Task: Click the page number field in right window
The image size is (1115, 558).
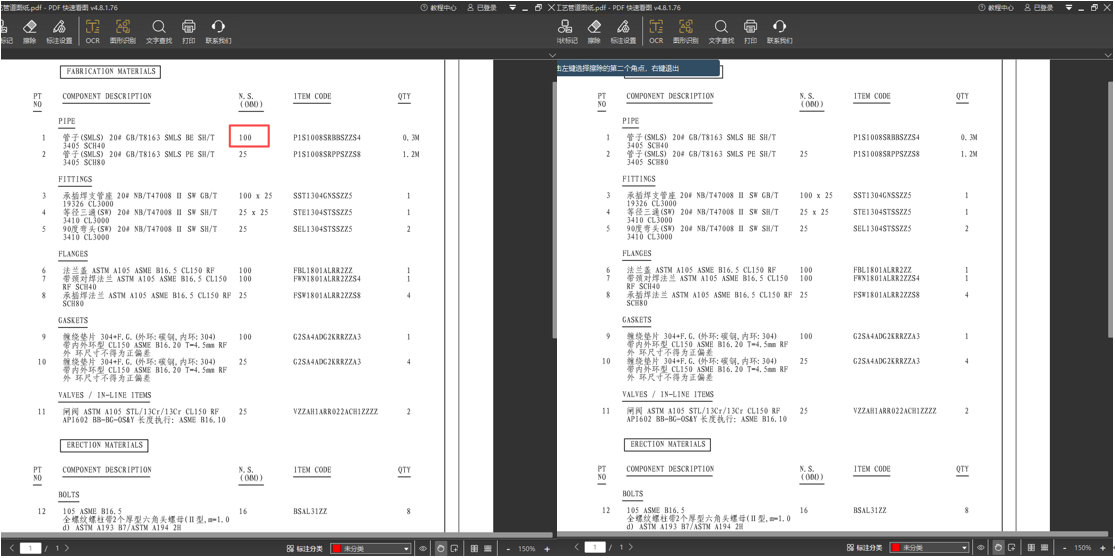Action: click(x=595, y=548)
